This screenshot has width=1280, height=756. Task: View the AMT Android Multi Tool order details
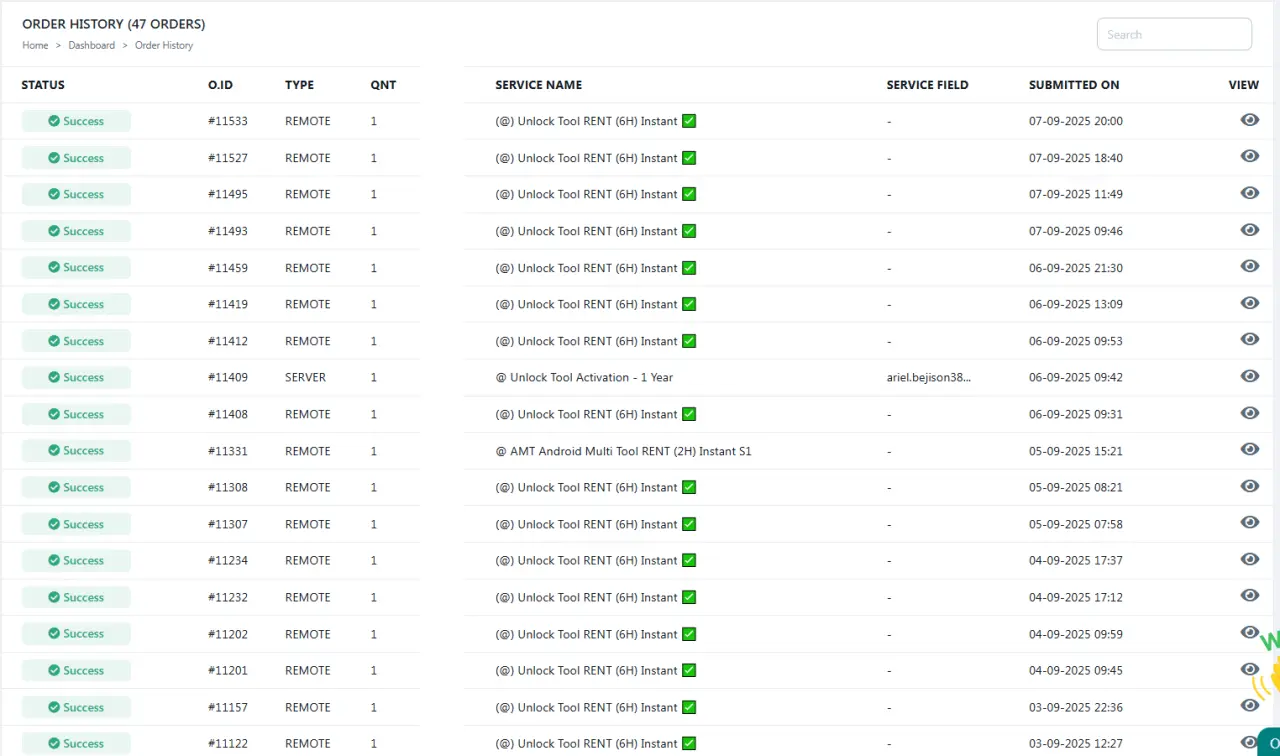1249,449
